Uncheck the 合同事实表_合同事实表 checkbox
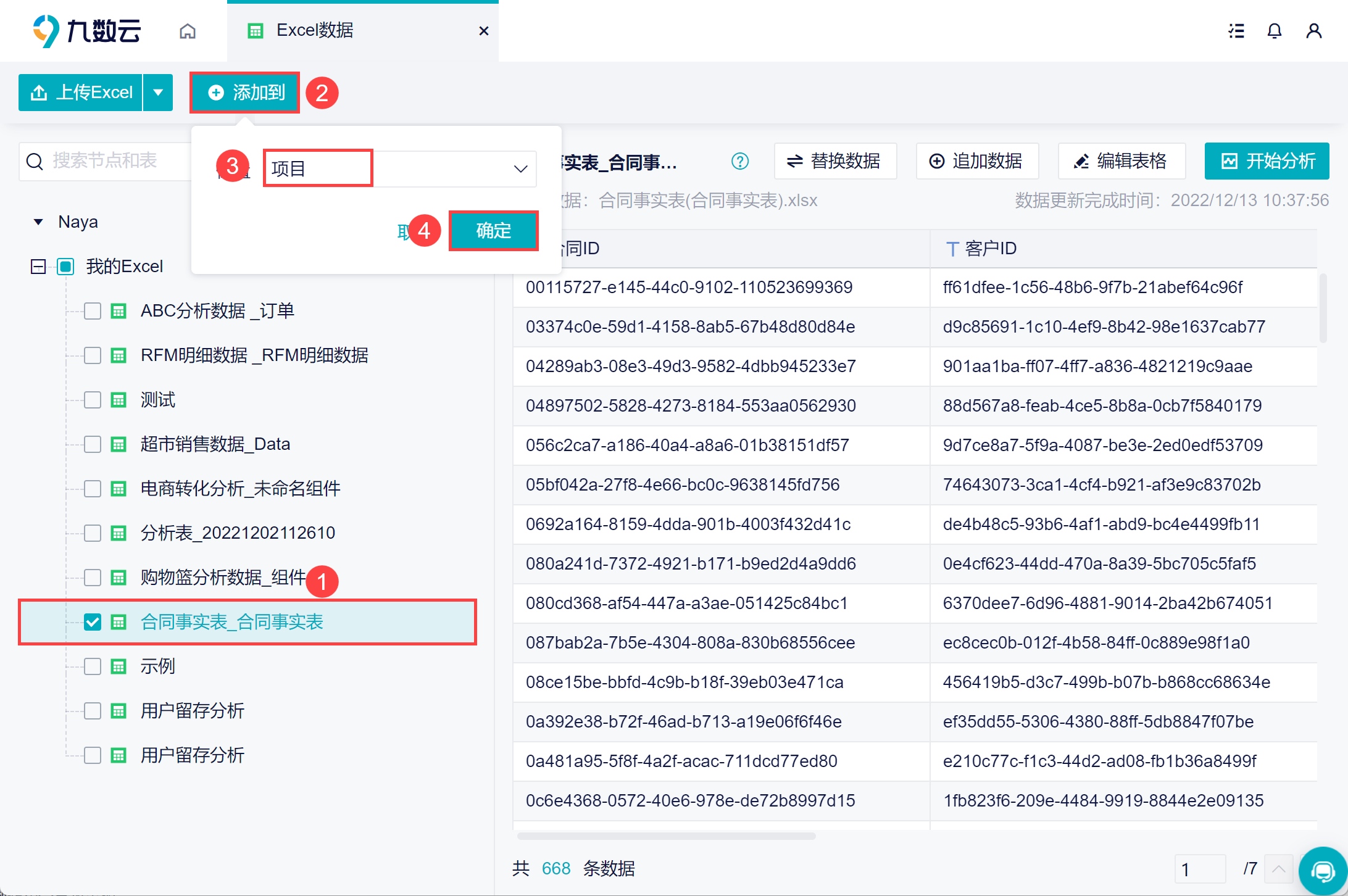Image resolution: width=1348 pixels, height=896 pixels. (93, 622)
